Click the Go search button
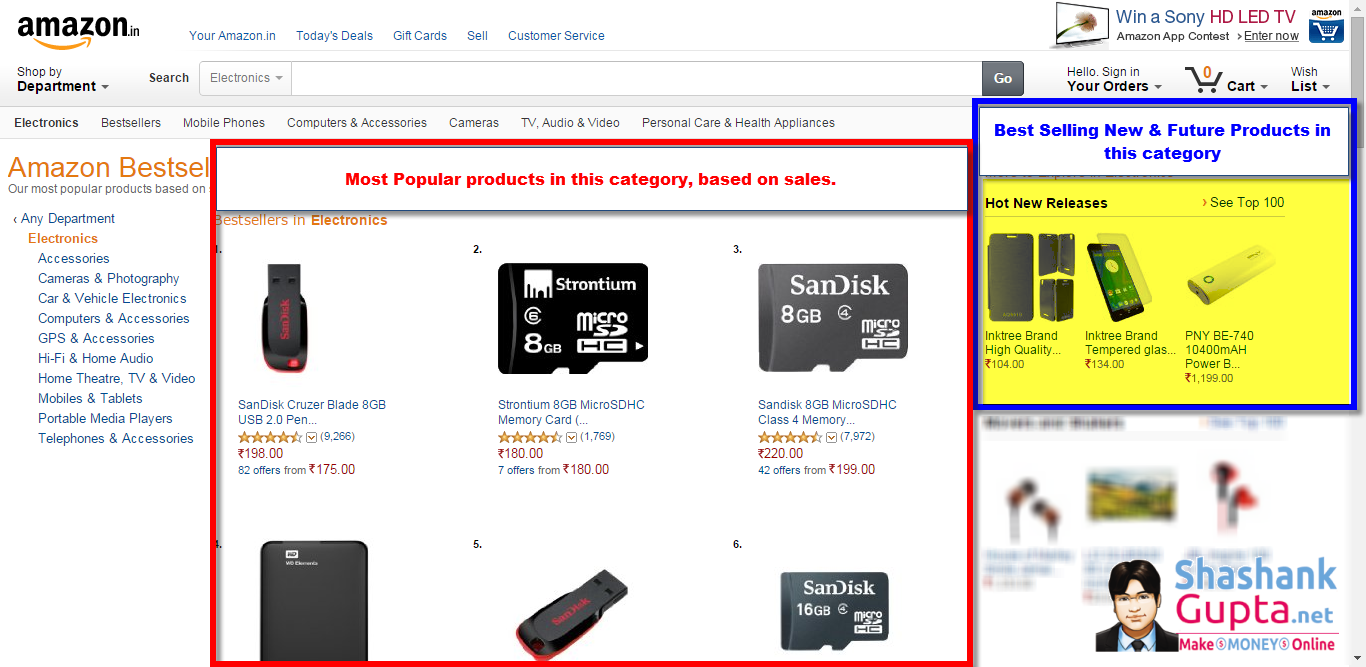This screenshot has height=667, width=1366. [x=1003, y=78]
